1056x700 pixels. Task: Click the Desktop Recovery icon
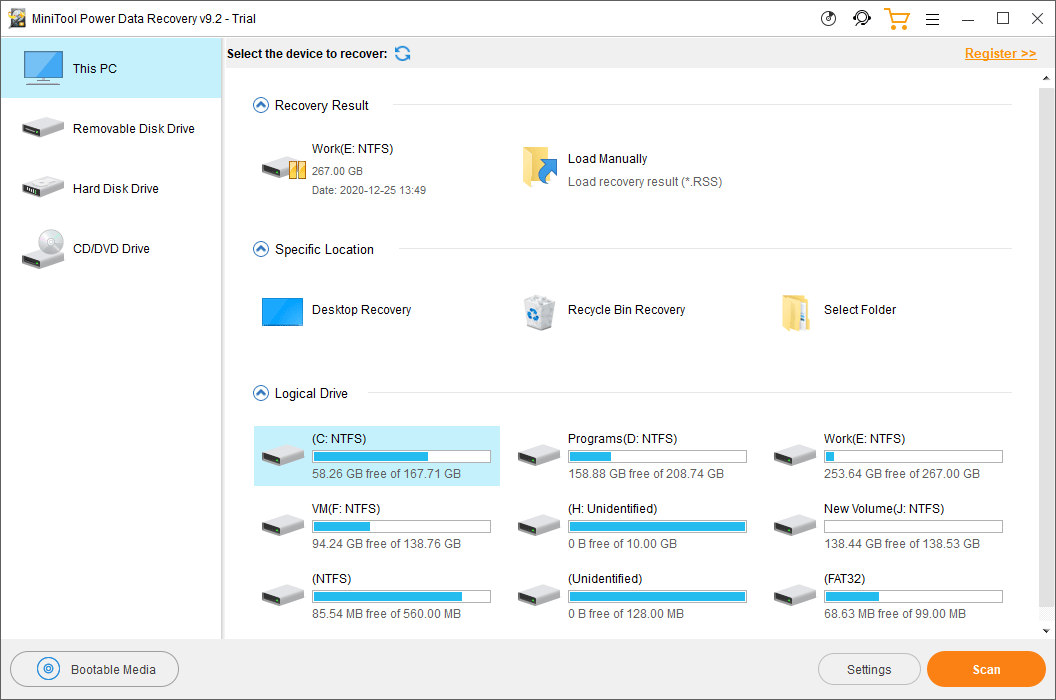282,312
